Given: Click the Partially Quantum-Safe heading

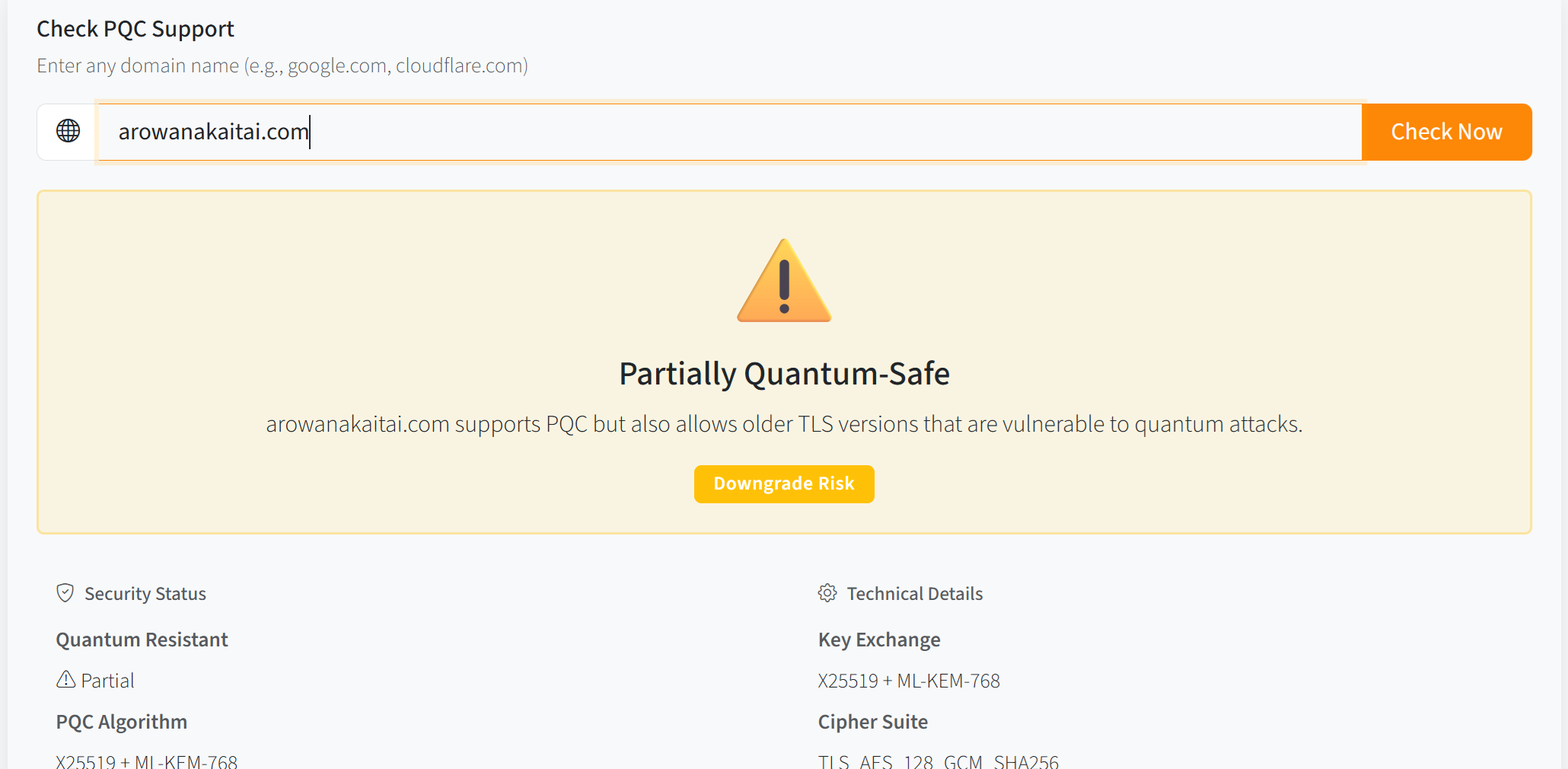Looking at the screenshot, I should point(784,374).
